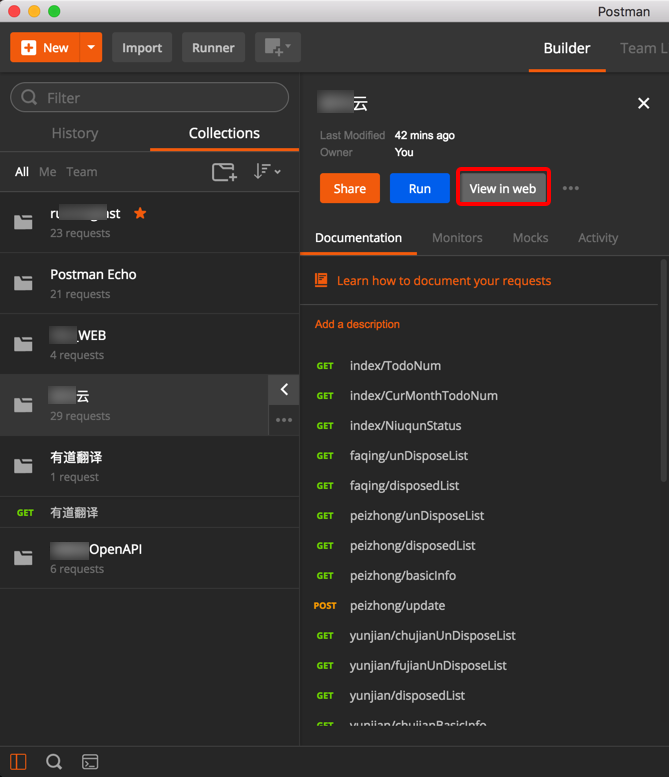Click the Postman Echo folder icon
The image size is (669, 778).
23,283
